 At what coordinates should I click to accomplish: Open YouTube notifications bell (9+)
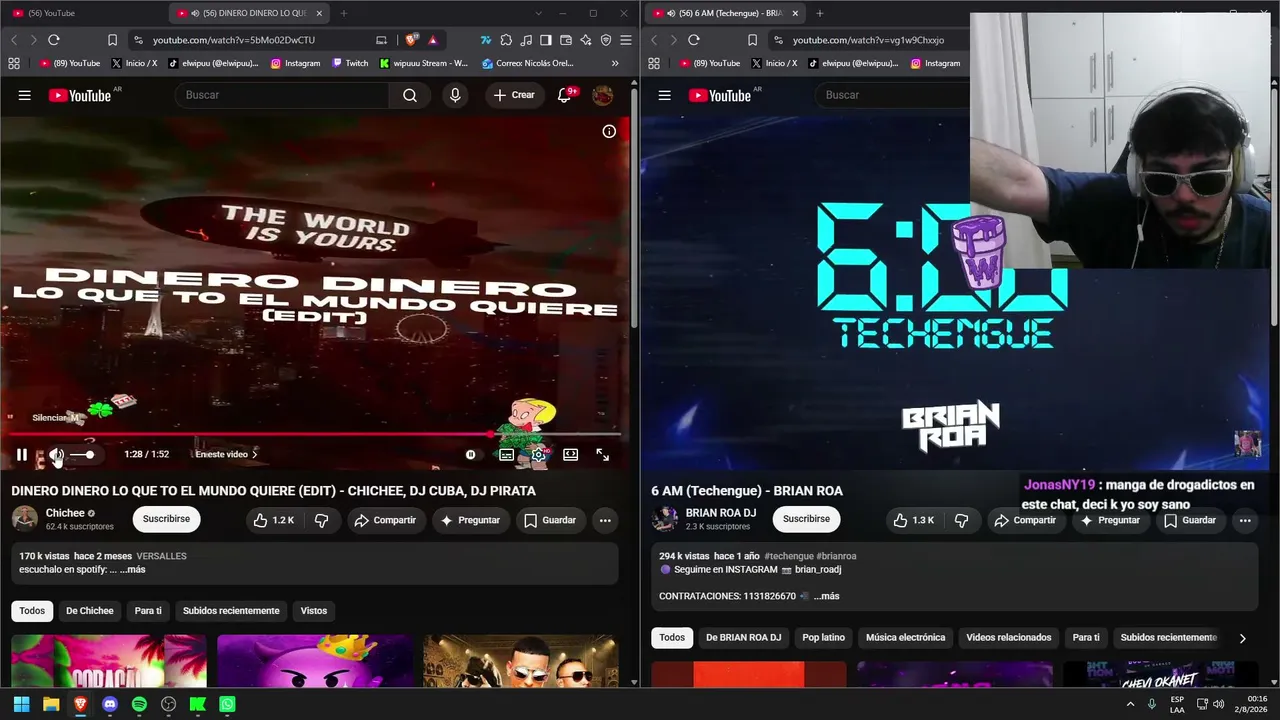(565, 95)
